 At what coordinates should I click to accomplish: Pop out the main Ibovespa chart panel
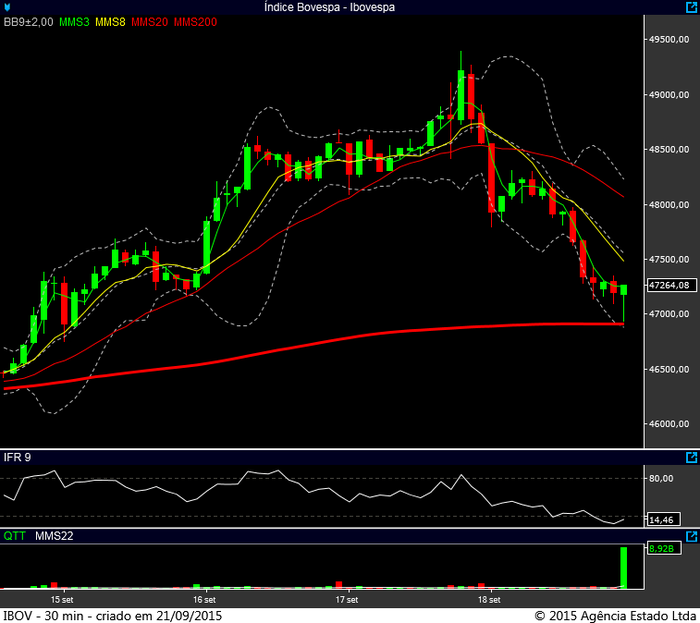click(x=691, y=7)
